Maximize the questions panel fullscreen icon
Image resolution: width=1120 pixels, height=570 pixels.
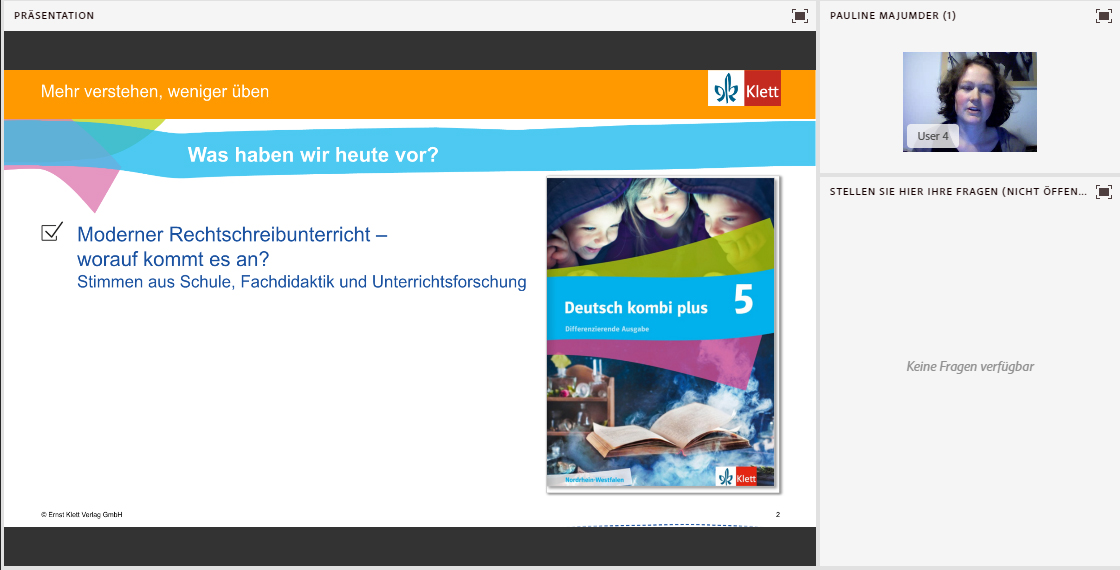(x=1104, y=191)
